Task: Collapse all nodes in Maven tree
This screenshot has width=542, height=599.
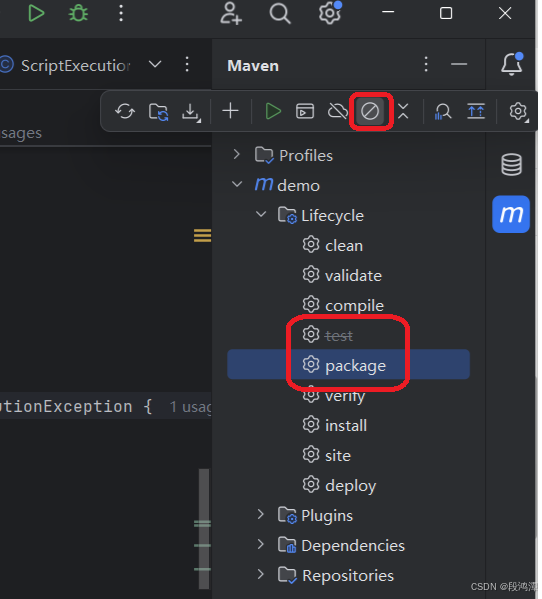Action: click(x=403, y=111)
